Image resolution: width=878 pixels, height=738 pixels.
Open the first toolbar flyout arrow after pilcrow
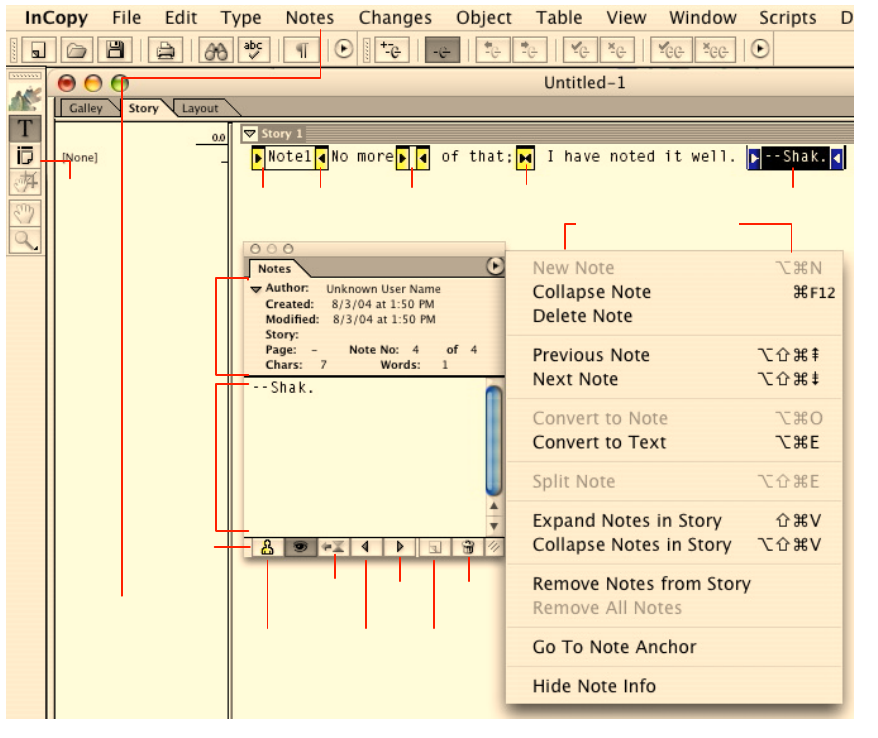click(x=344, y=49)
